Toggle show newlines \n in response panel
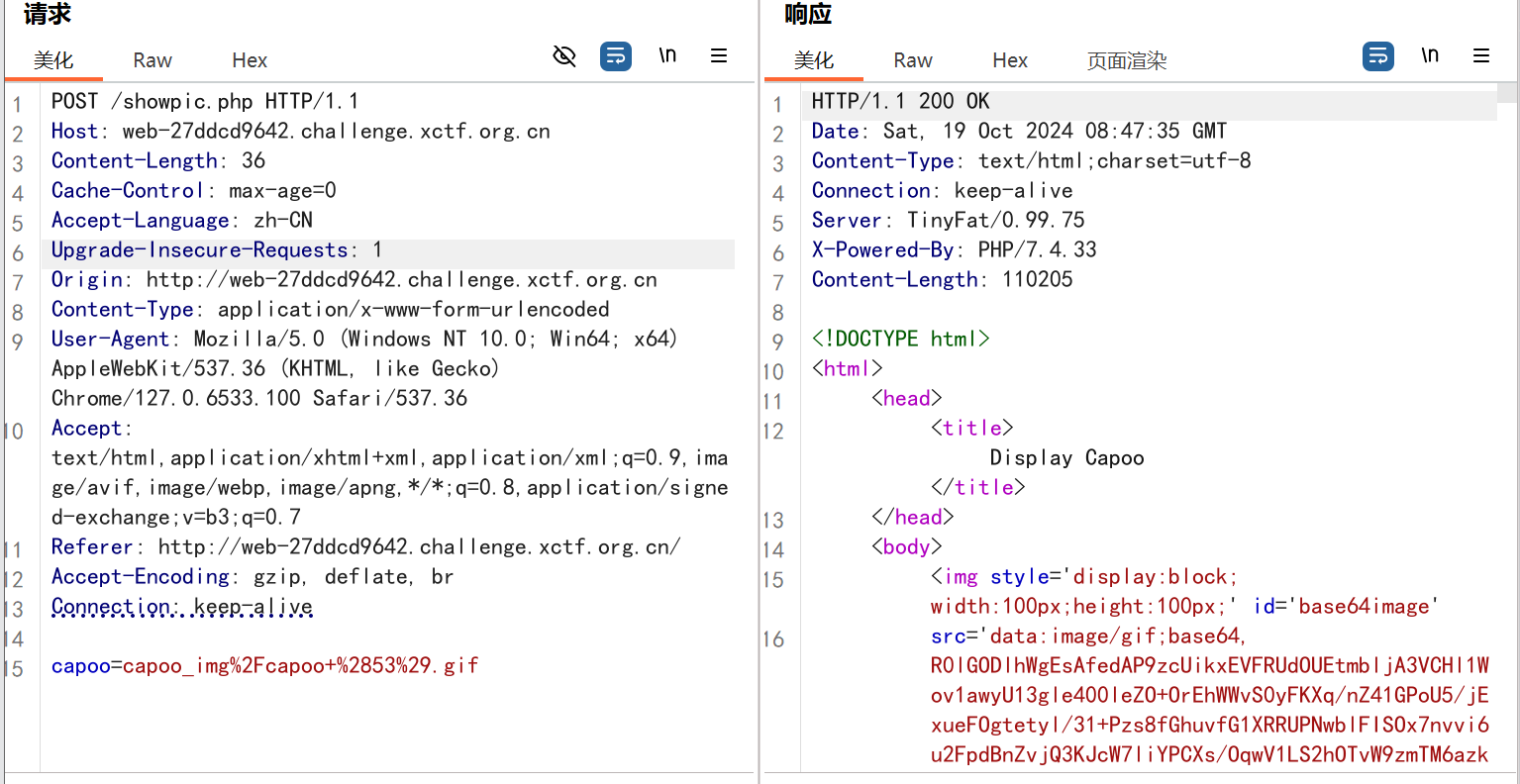 click(x=1430, y=55)
